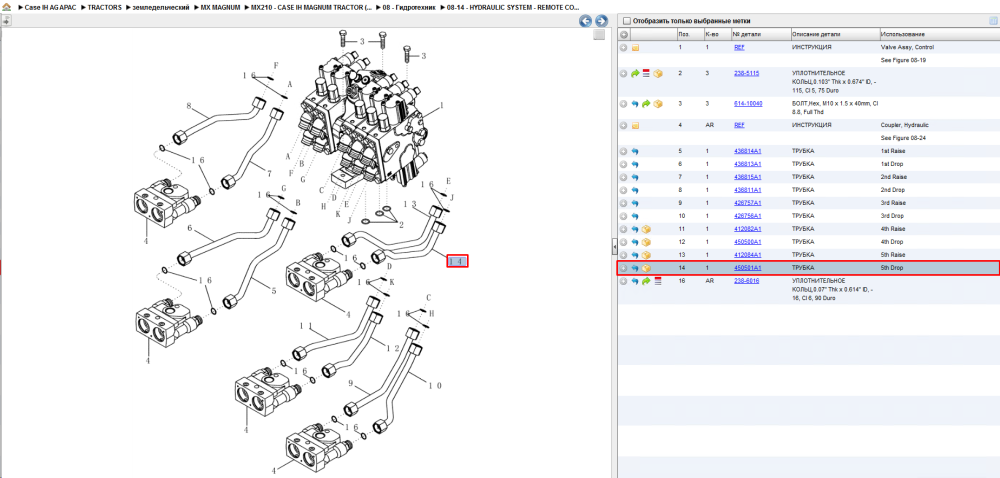Add position 1 REF row with plus icon
This screenshot has width=1000, height=478.
coord(624,48)
